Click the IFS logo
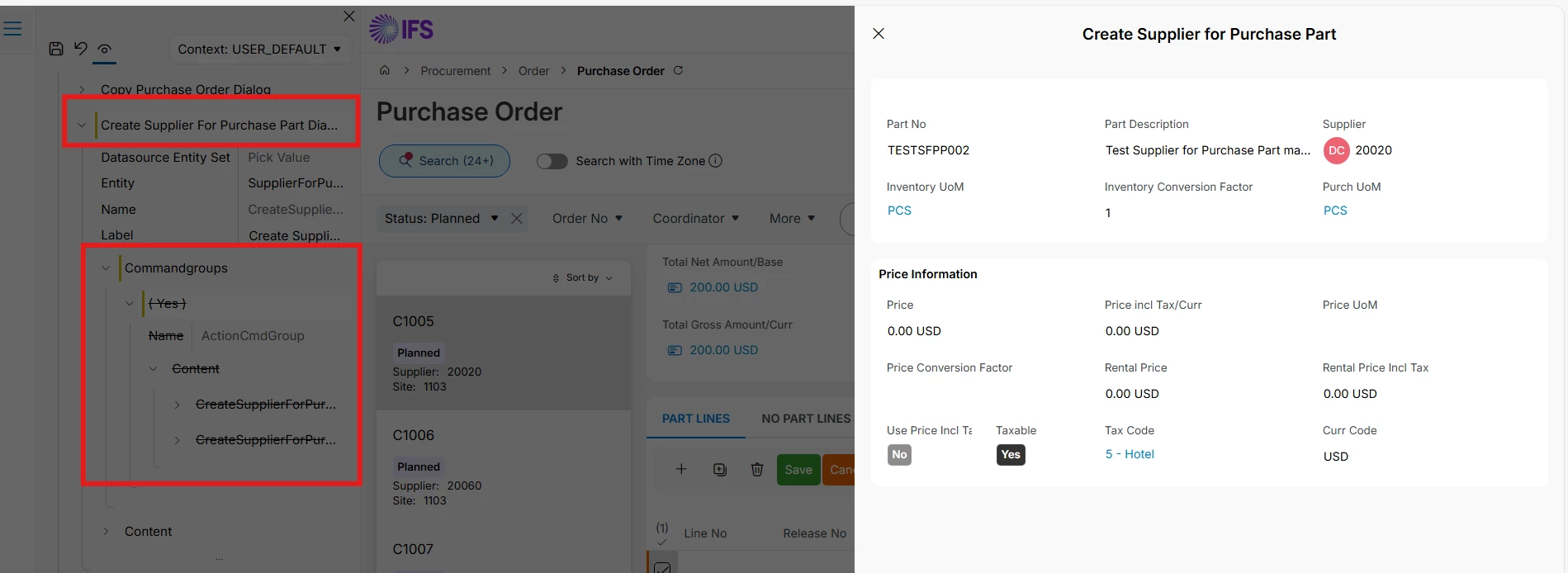This screenshot has height=573, width=1568. (x=401, y=29)
